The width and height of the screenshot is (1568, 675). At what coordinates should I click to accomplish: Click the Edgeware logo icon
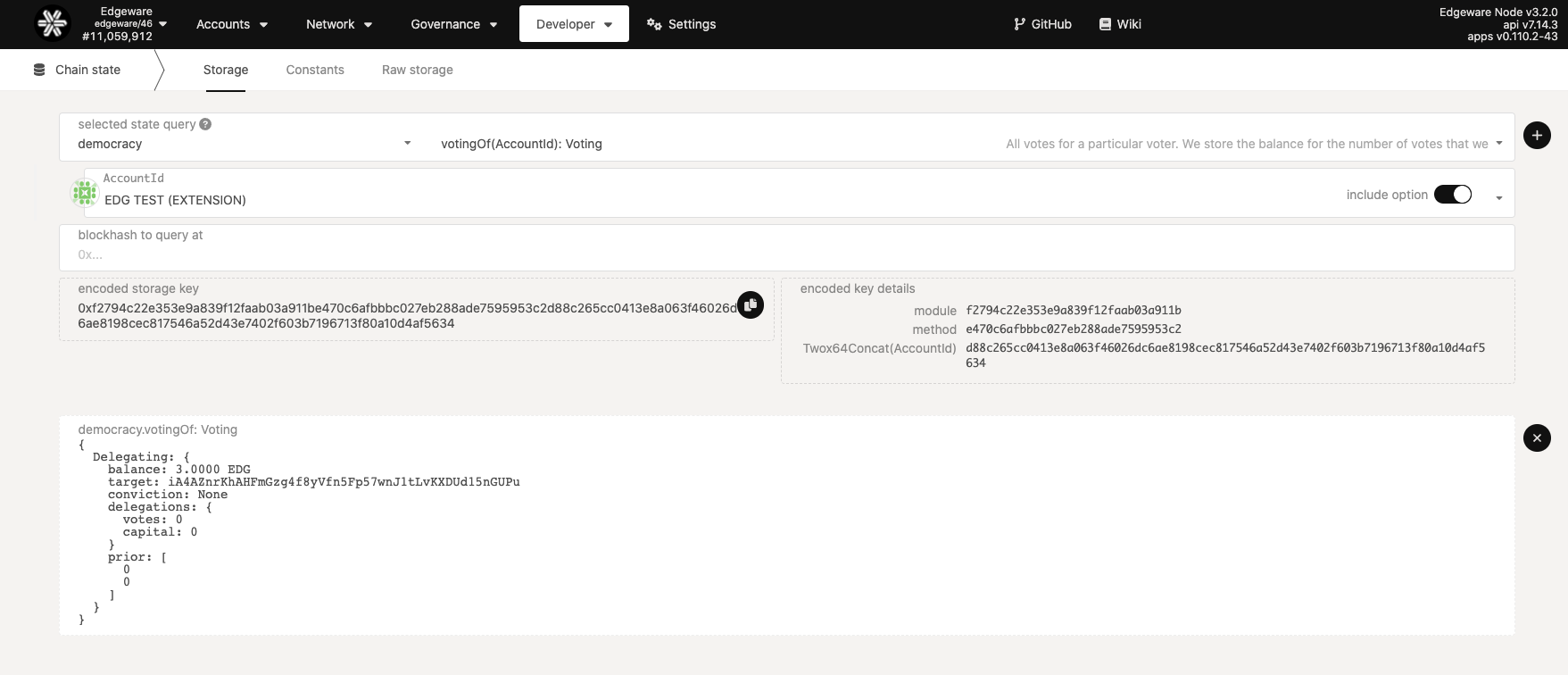point(52,24)
